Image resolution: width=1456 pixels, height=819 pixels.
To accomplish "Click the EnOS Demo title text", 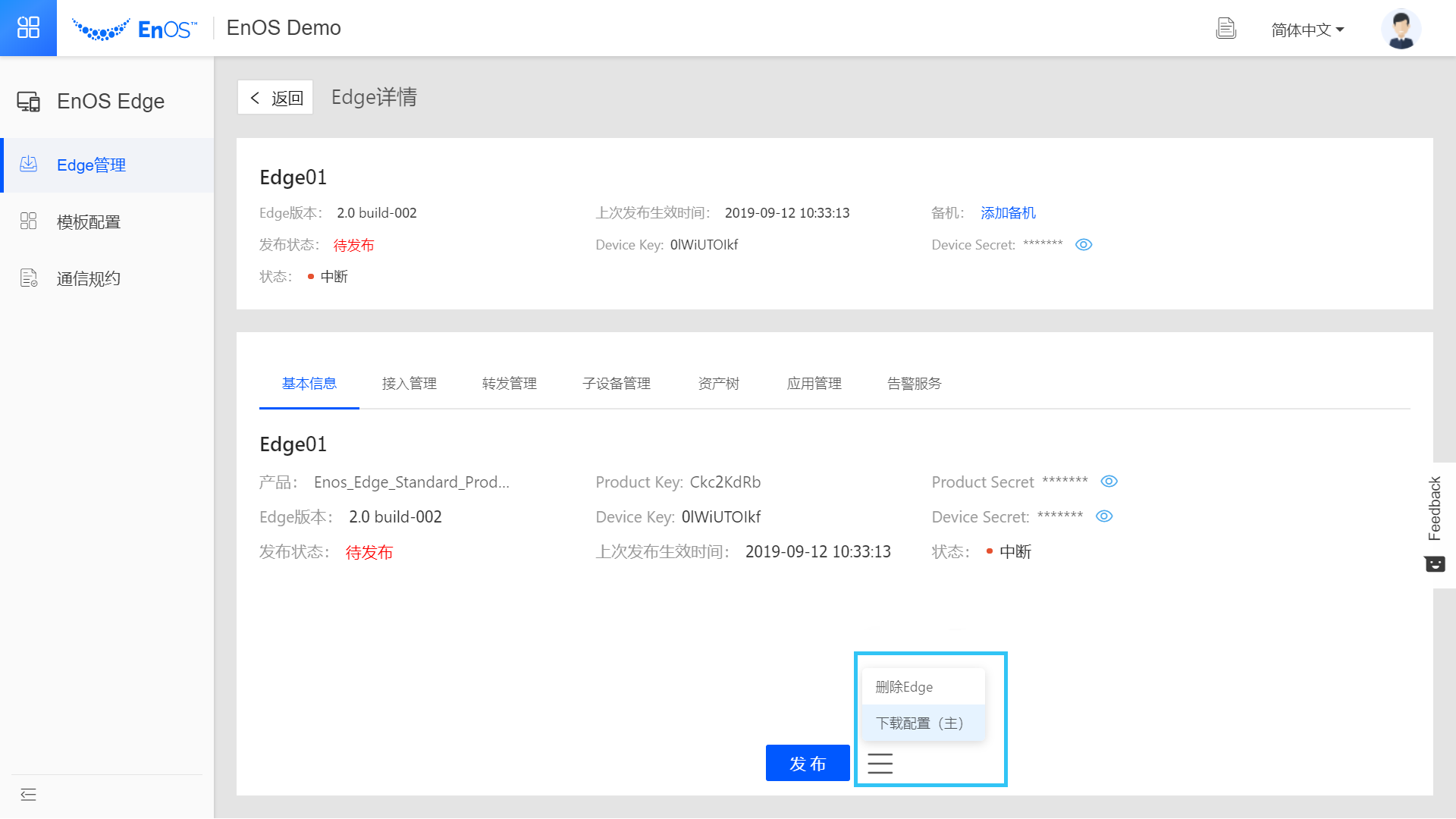I will click(x=284, y=28).
